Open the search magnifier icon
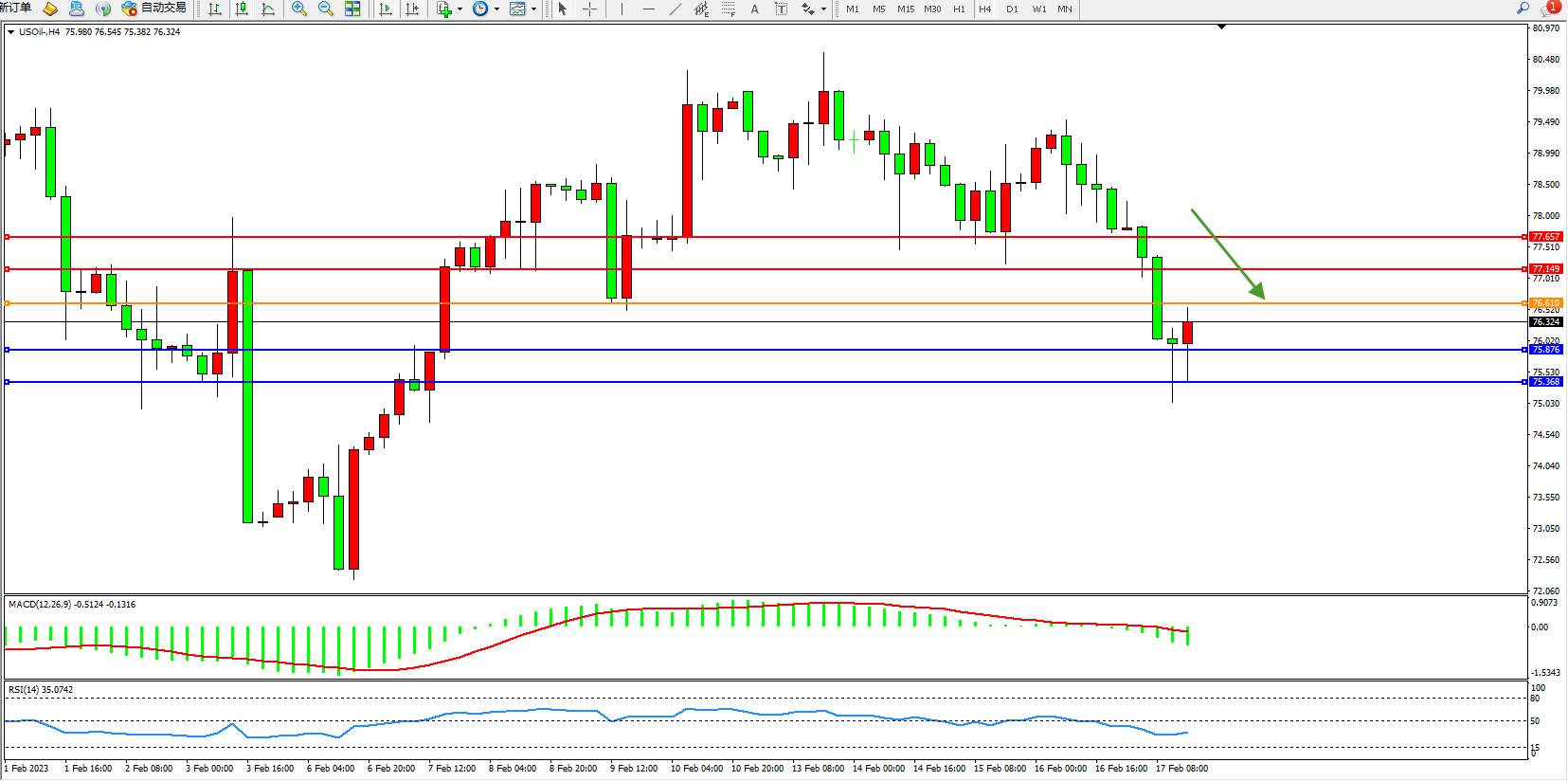1568x781 pixels. click(1523, 8)
